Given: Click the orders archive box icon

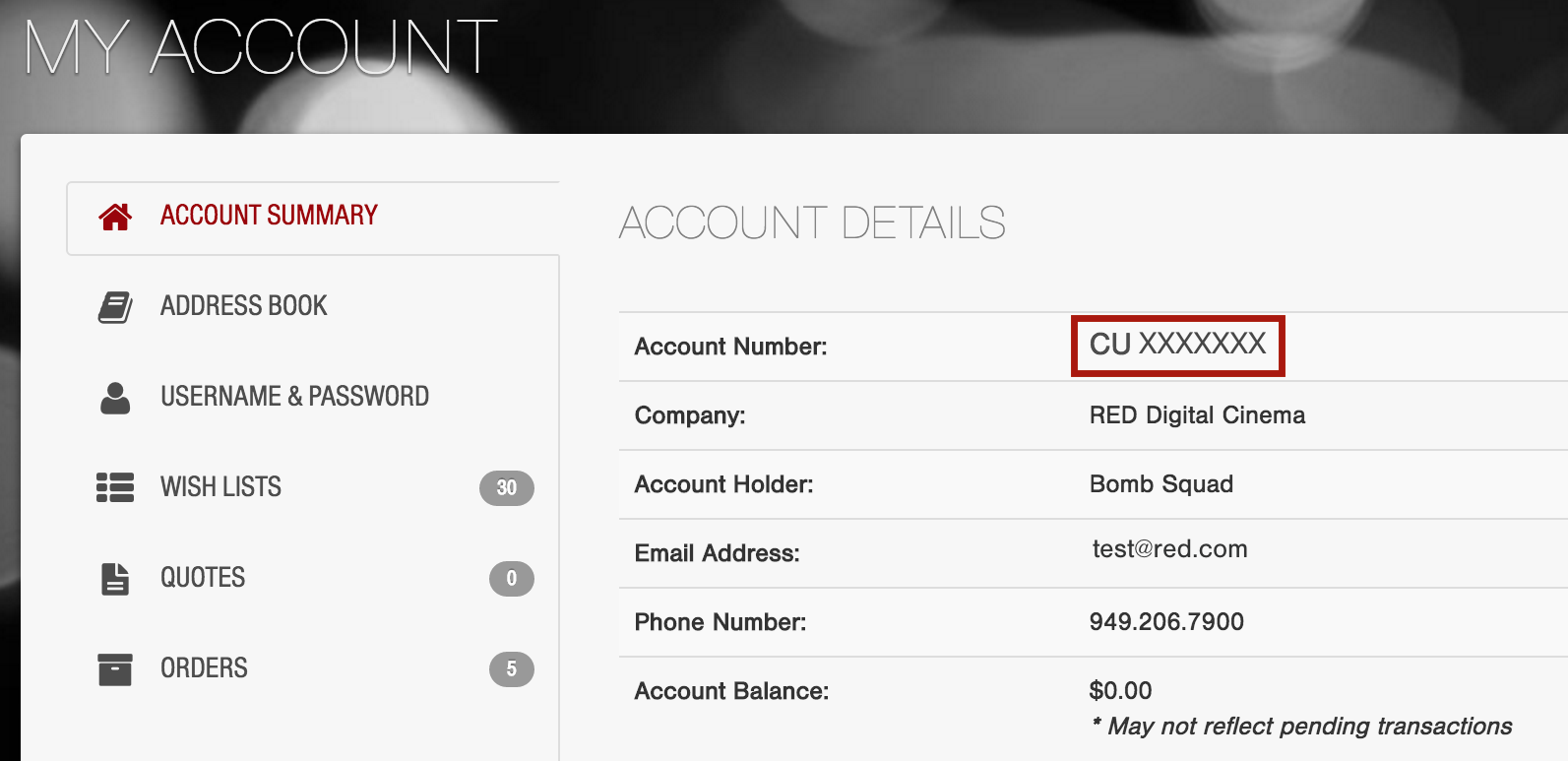Looking at the screenshot, I should [x=115, y=669].
